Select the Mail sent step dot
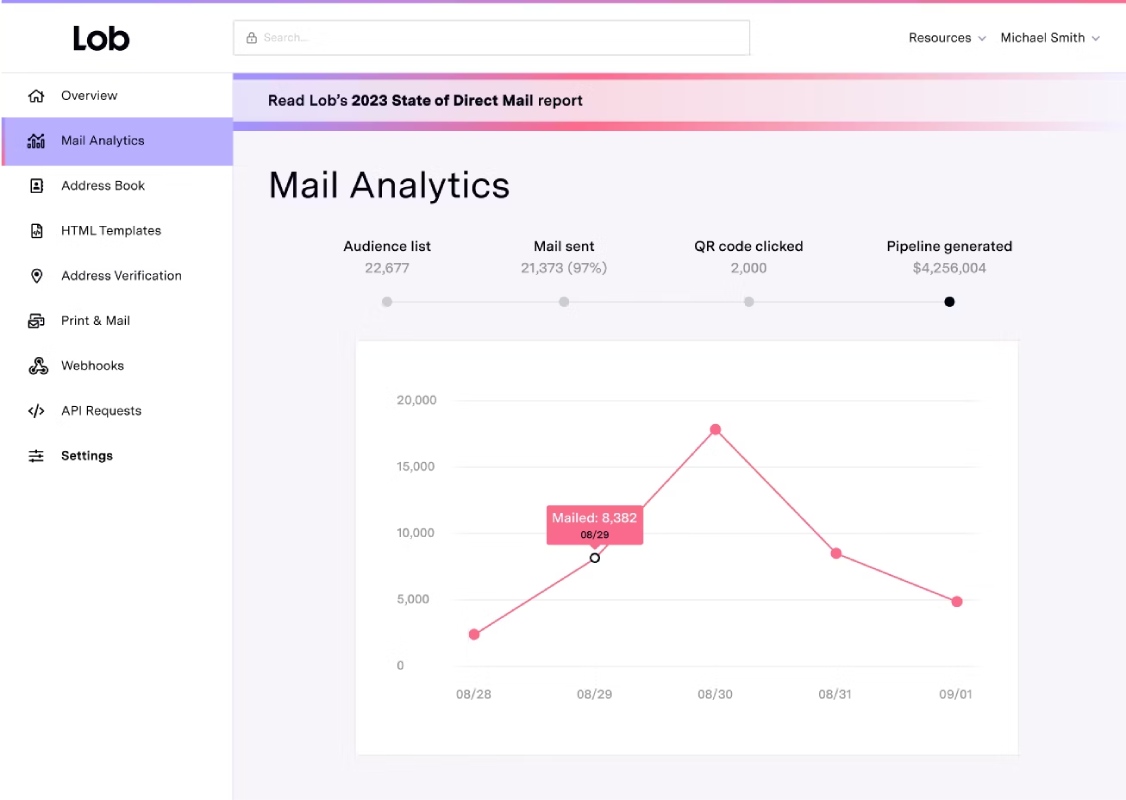The image size is (1126, 800). tap(564, 302)
